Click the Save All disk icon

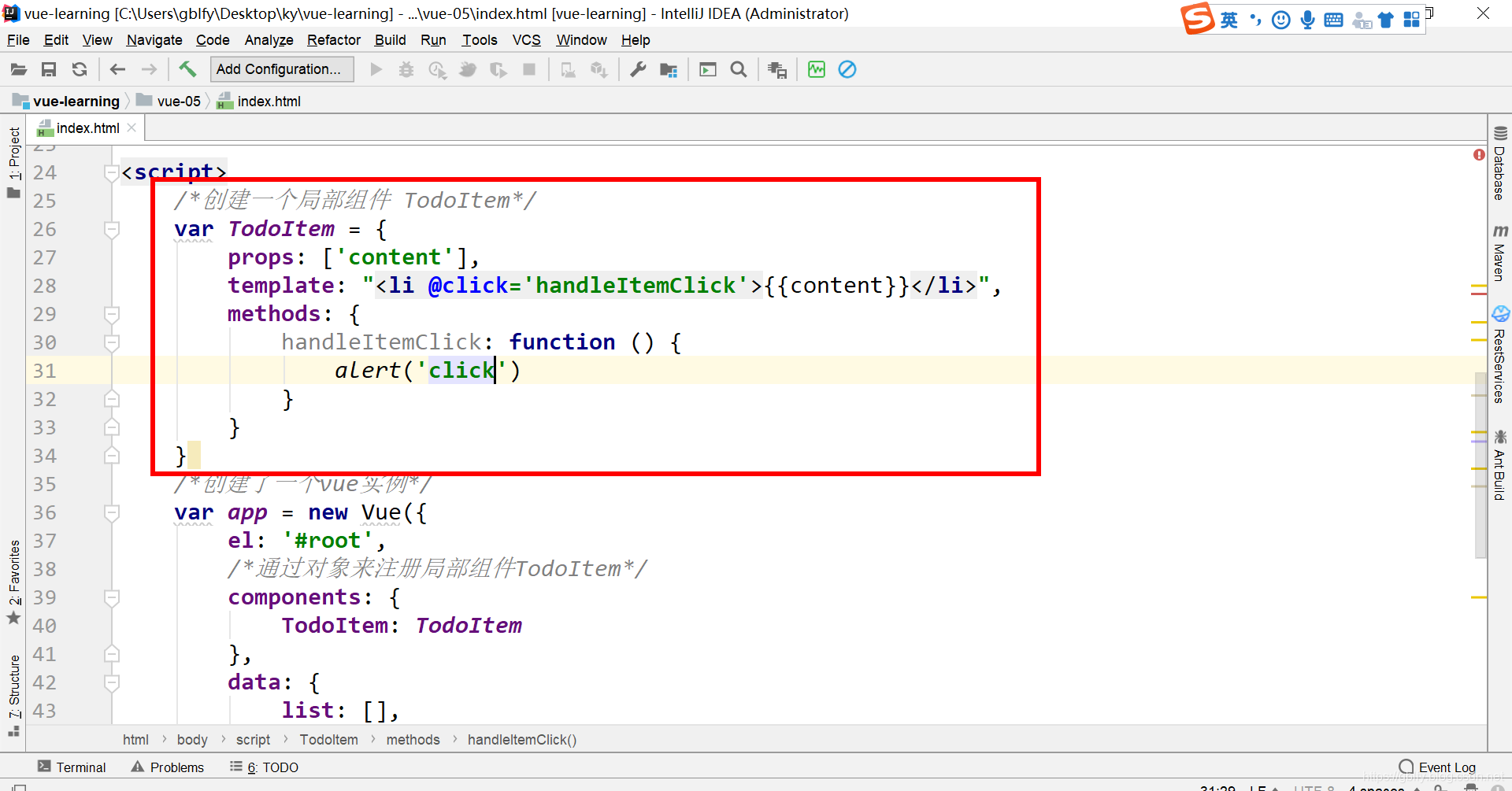point(49,69)
